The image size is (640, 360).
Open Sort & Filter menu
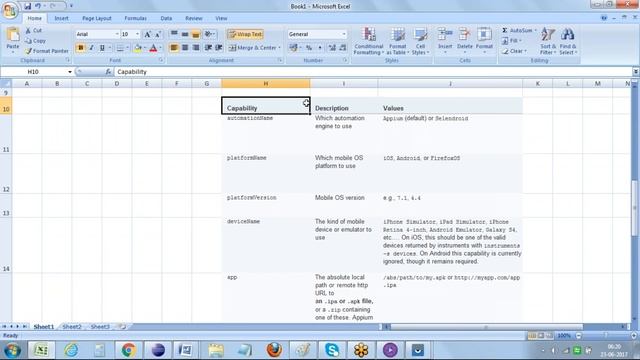point(548,41)
